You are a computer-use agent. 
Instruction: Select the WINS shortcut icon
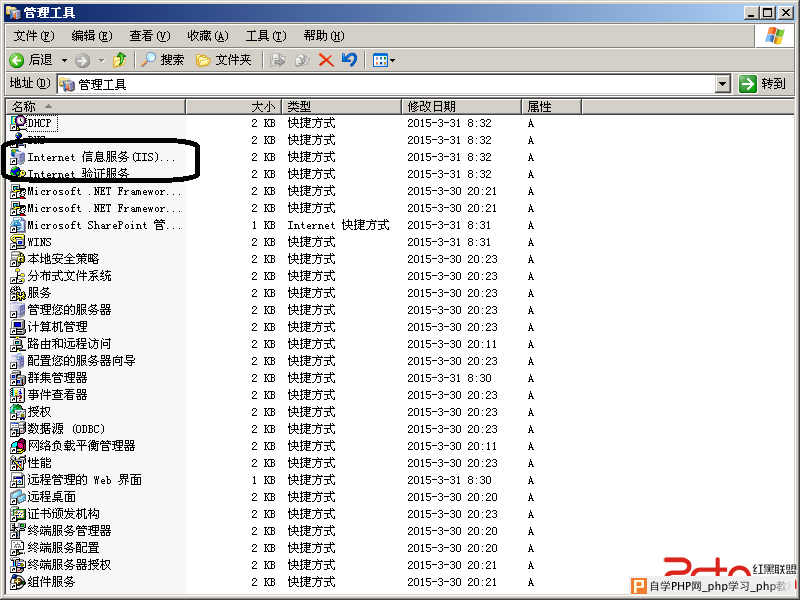18,241
